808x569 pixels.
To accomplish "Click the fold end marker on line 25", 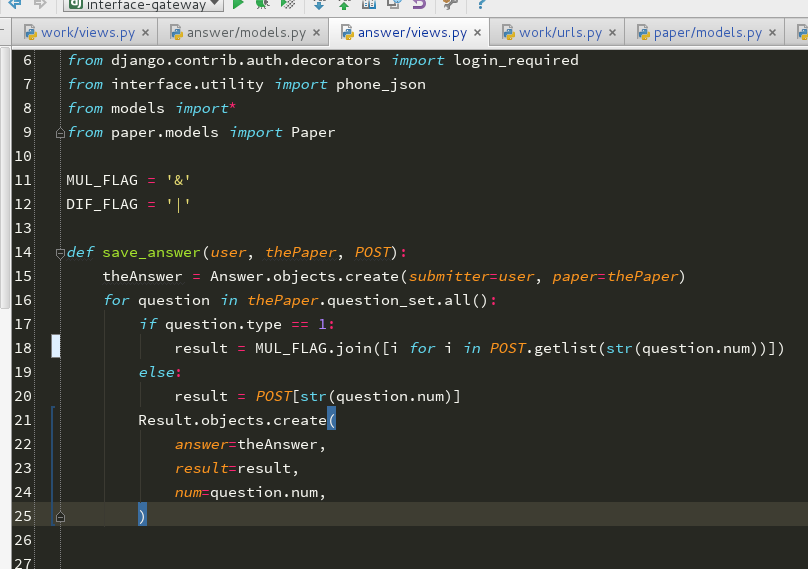I will 60,516.
